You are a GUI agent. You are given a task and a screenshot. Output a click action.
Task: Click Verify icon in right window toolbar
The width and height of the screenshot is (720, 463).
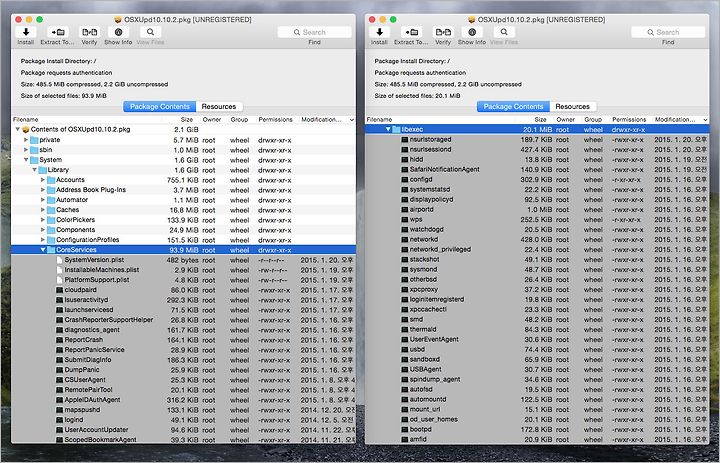(x=443, y=32)
